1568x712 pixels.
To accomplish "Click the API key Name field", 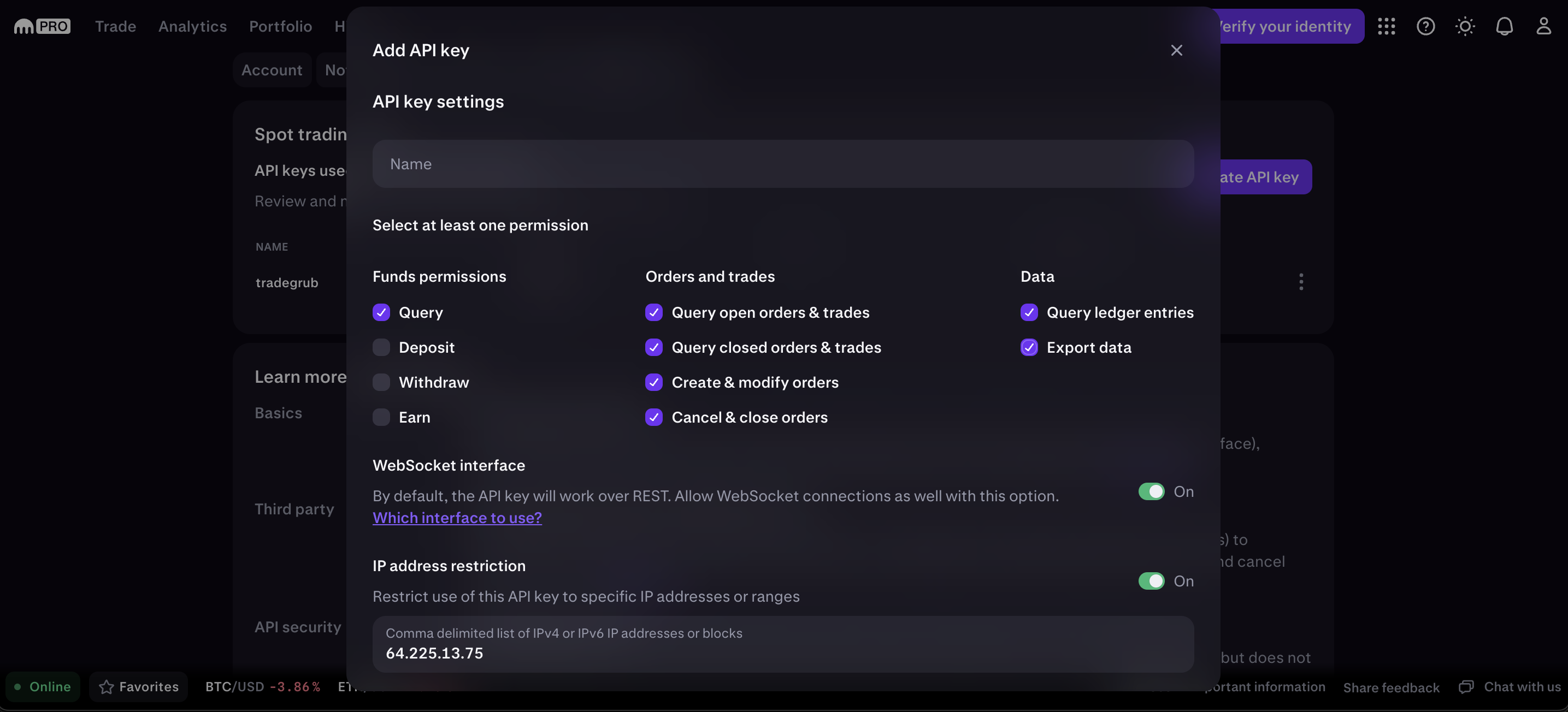I will 783,164.
